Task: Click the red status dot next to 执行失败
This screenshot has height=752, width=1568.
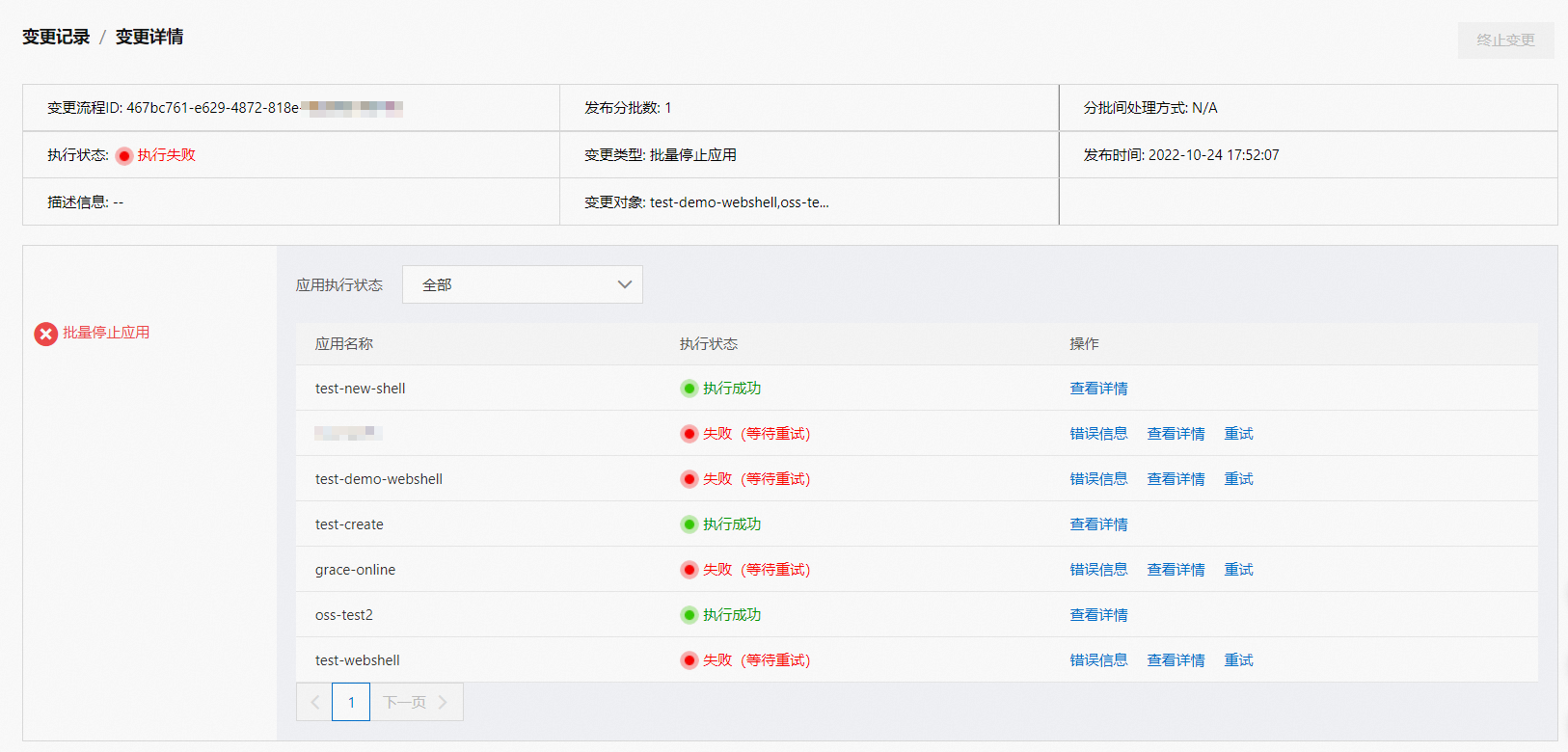Action: point(124,156)
